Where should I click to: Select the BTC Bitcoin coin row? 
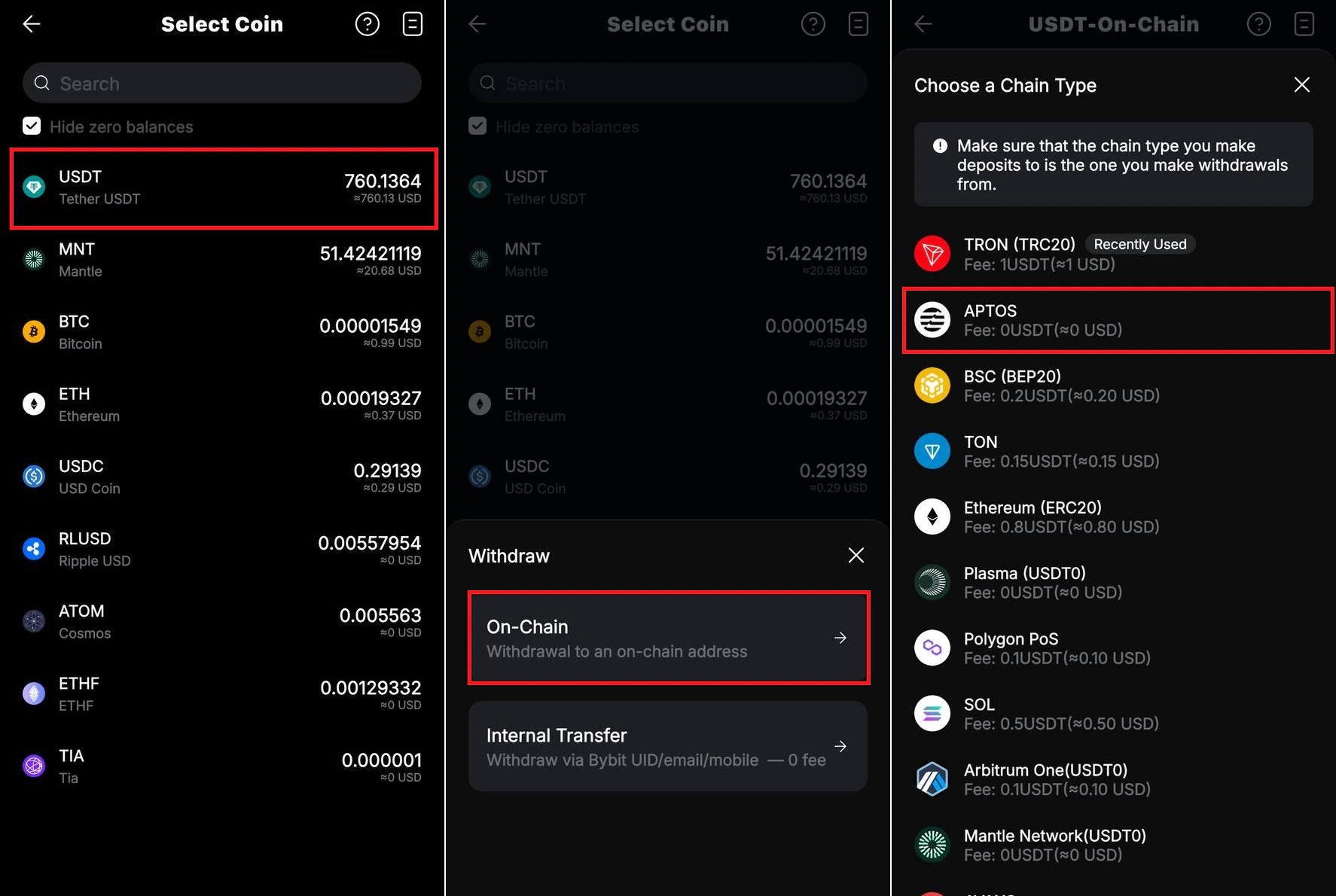click(x=222, y=332)
